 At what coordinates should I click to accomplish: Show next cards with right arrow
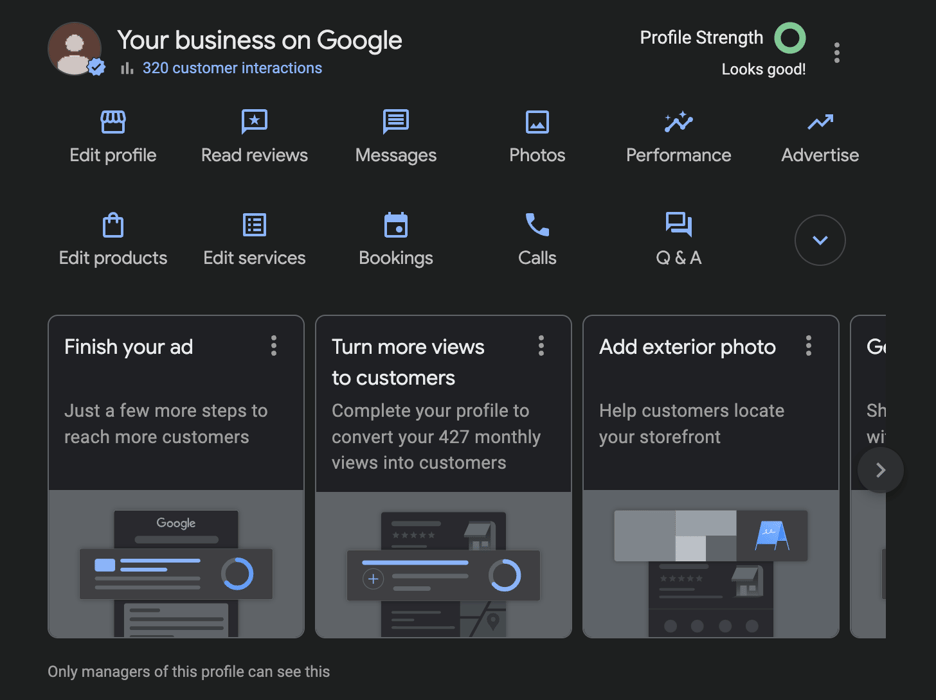point(880,470)
